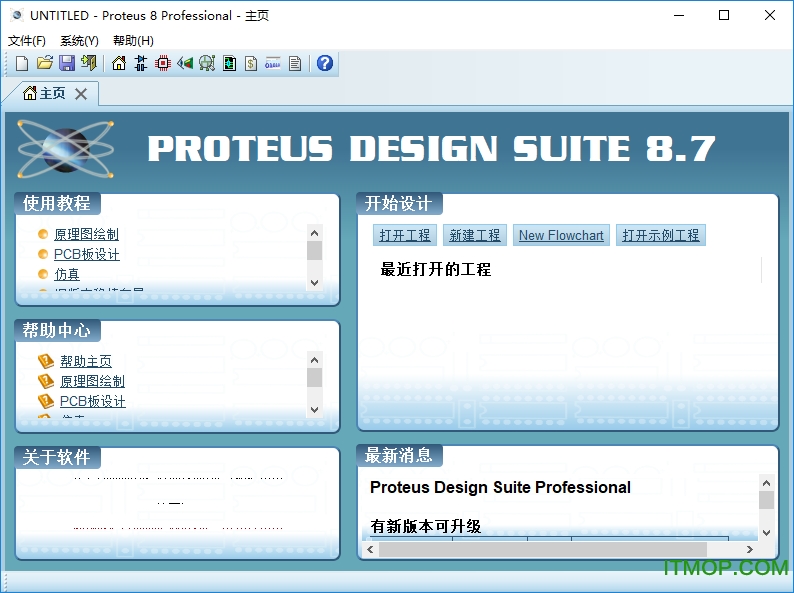This screenshot has height=593, width=794.
Task: Click down arrow of 帮助中心 scrollbar
Action: 314,409
